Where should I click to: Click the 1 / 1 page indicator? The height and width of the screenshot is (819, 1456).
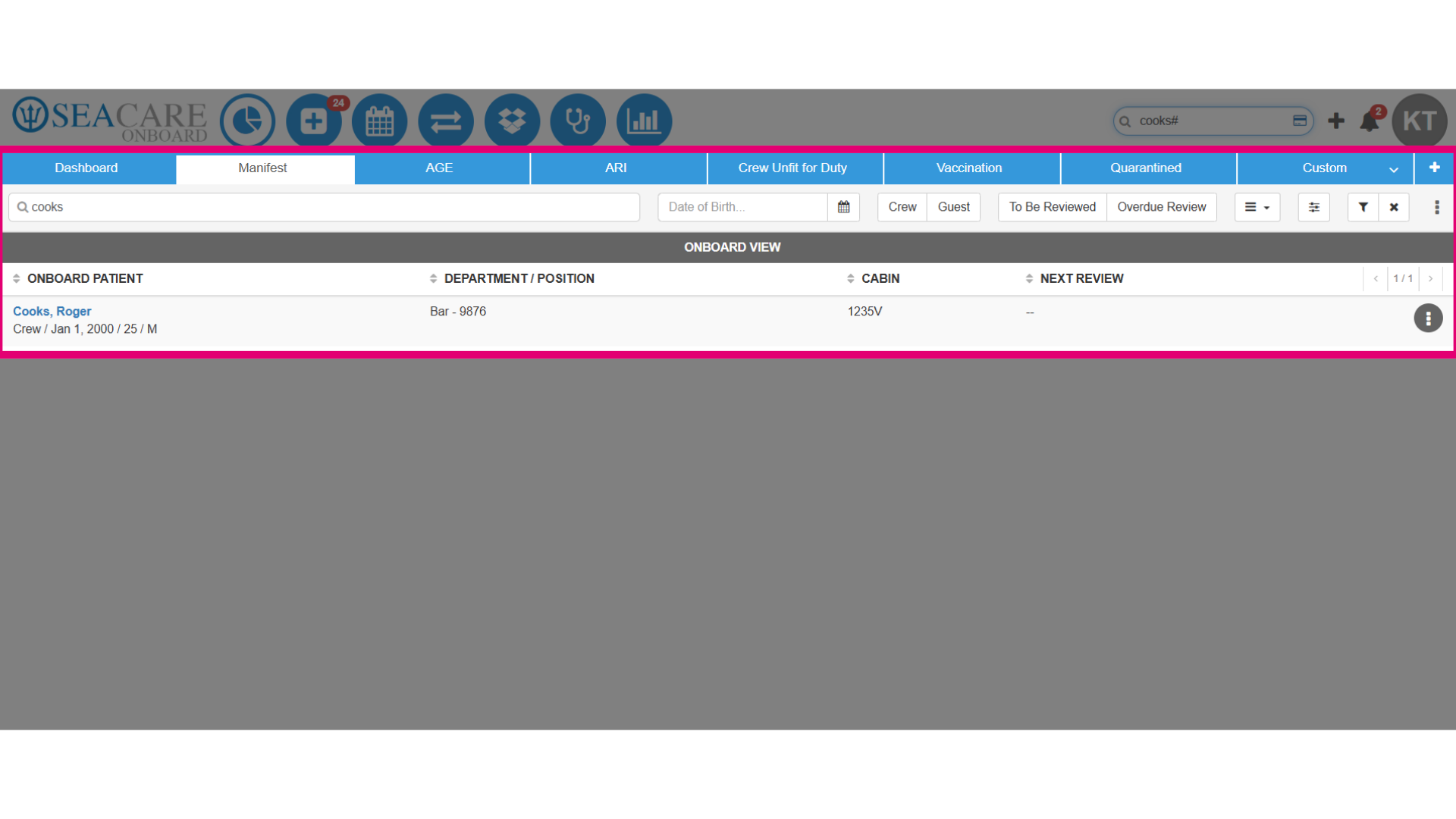[x=1403, y=279]
